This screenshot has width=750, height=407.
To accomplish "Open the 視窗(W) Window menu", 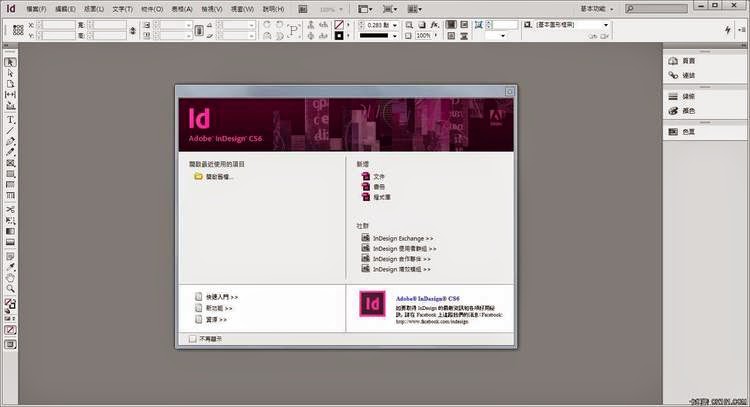I will [243, 9].
